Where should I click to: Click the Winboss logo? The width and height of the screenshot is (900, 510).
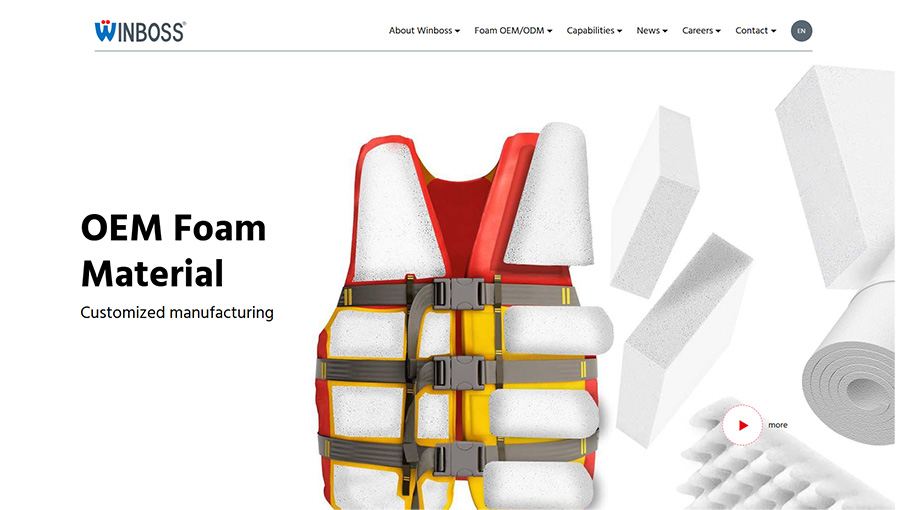[140, 31]
